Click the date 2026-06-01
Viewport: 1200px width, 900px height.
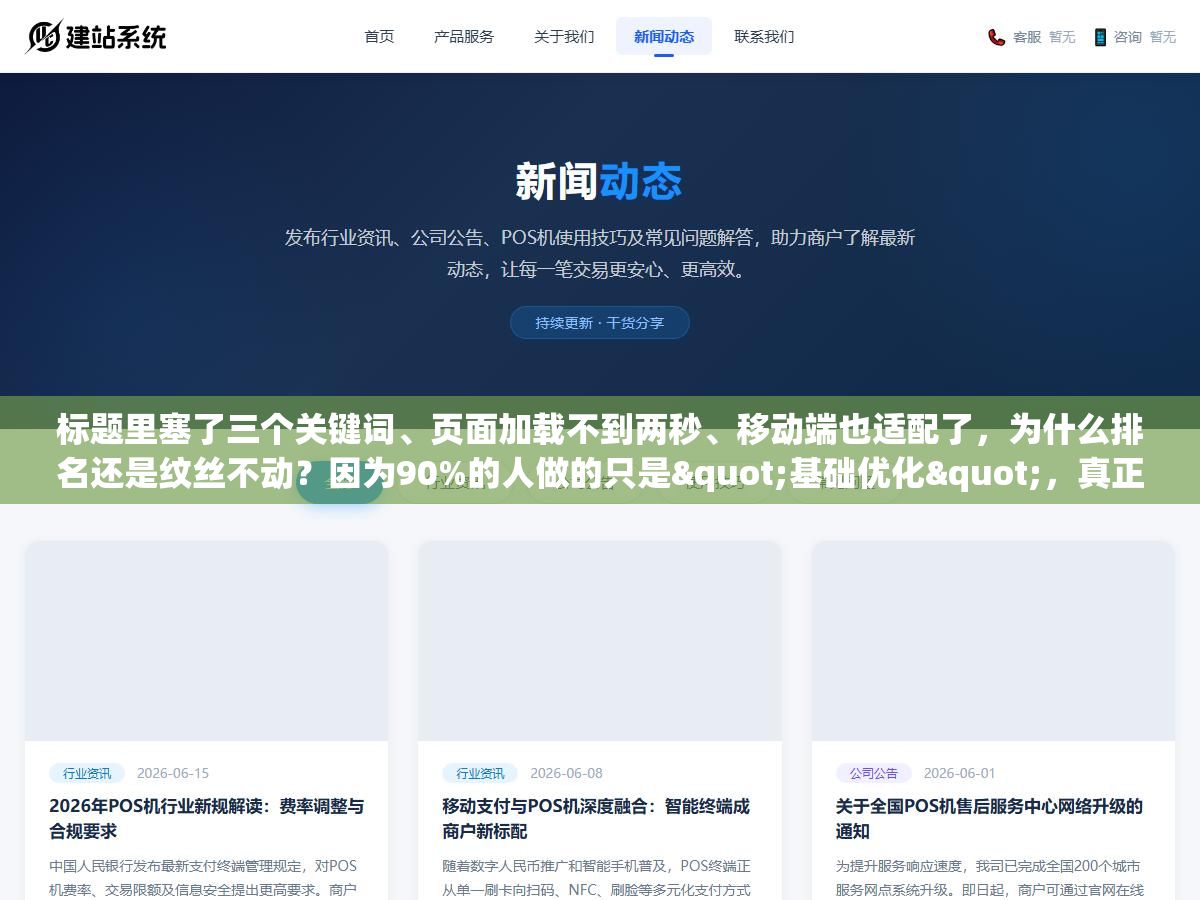click(960, 773)
